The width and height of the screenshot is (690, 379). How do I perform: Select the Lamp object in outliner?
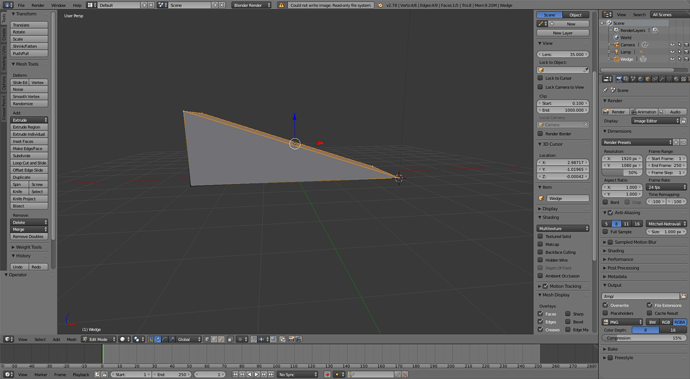pyautogui.click(x=625, y=52)
